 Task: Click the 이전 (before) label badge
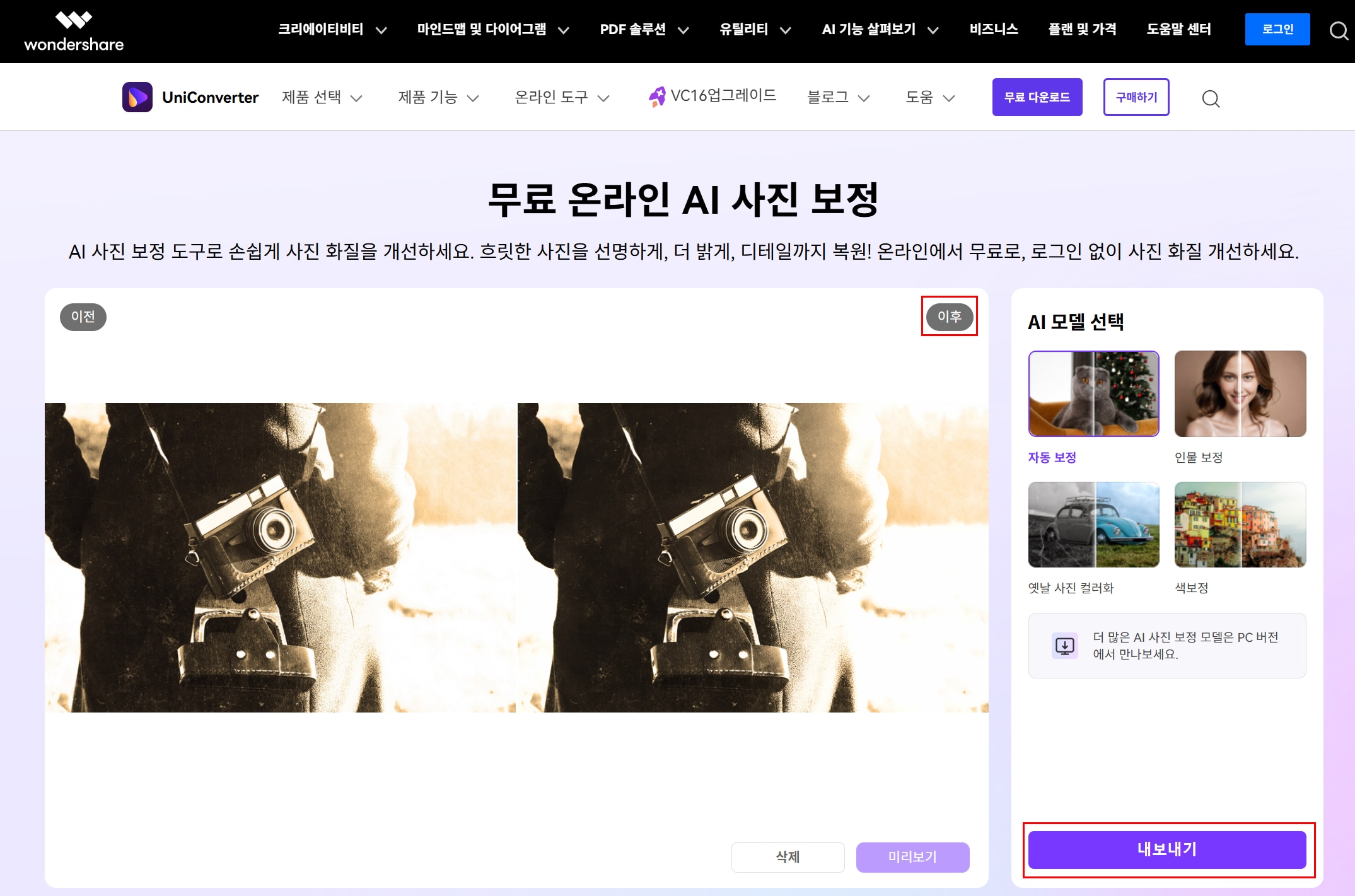83,317
